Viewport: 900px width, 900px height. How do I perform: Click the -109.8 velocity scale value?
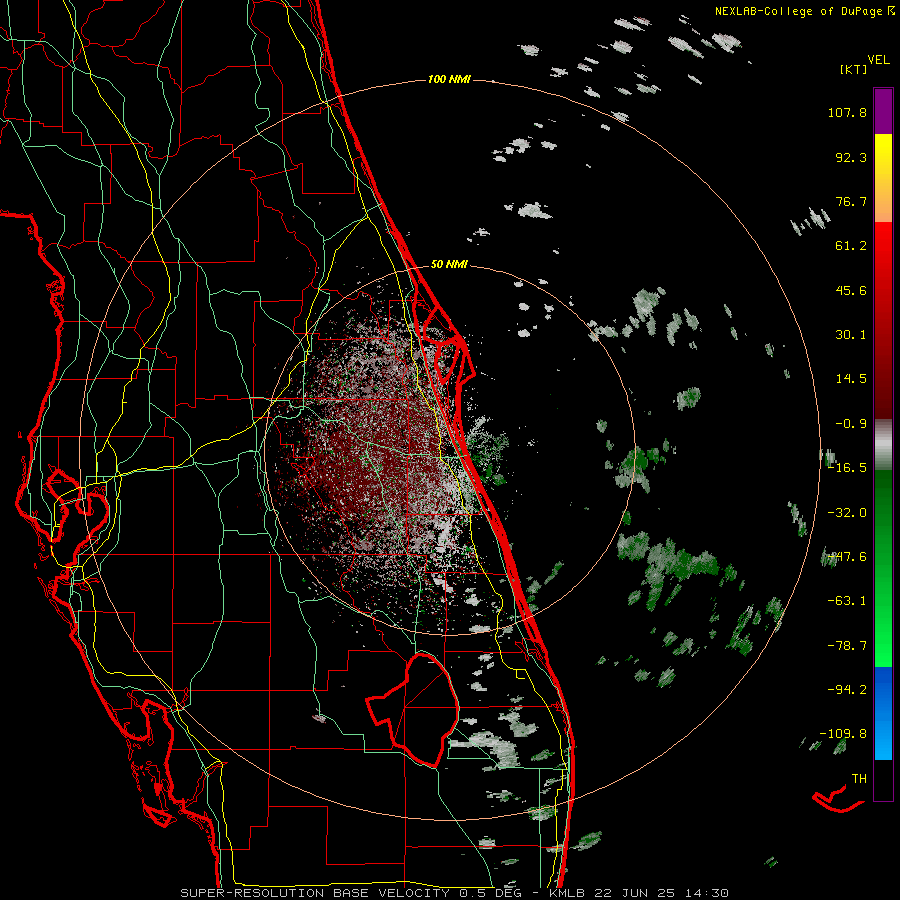pos(843,734)
